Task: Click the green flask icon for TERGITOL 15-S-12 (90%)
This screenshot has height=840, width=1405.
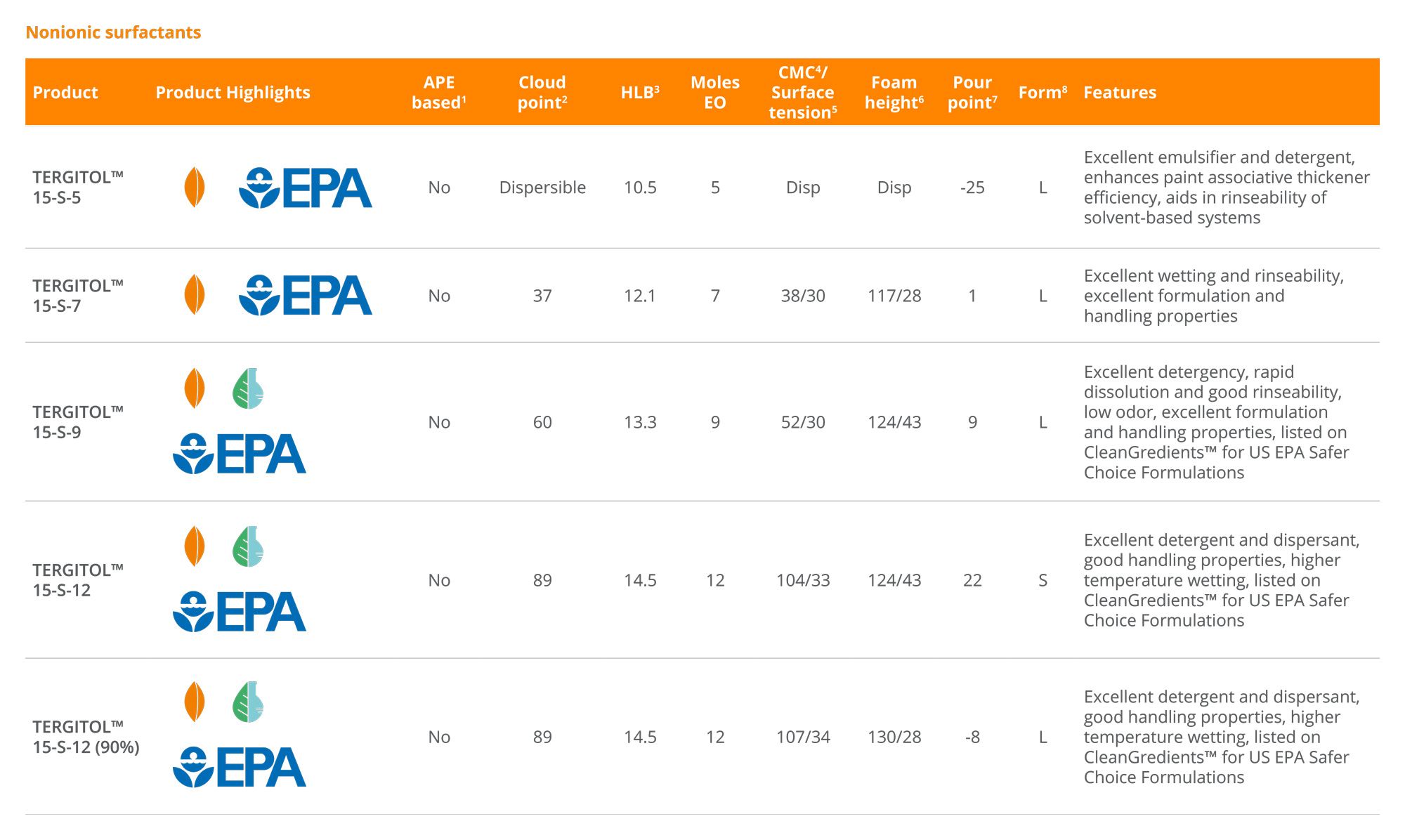Action: click(248, 702)
